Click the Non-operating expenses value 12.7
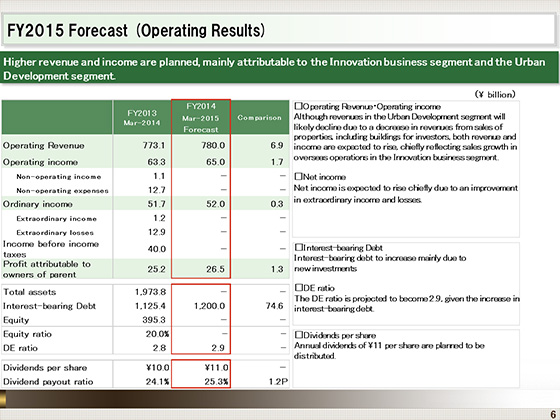The image size is (560, 420). pyautogui.click(x=156, y=190)
